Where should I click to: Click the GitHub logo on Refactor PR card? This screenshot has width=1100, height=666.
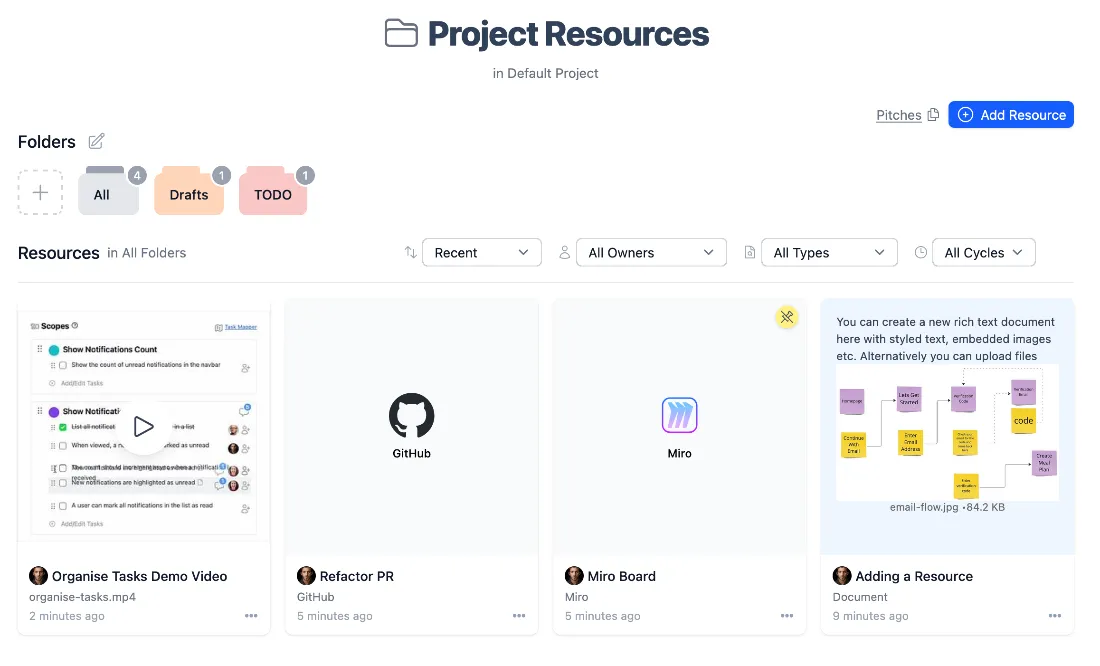[411, 415]
